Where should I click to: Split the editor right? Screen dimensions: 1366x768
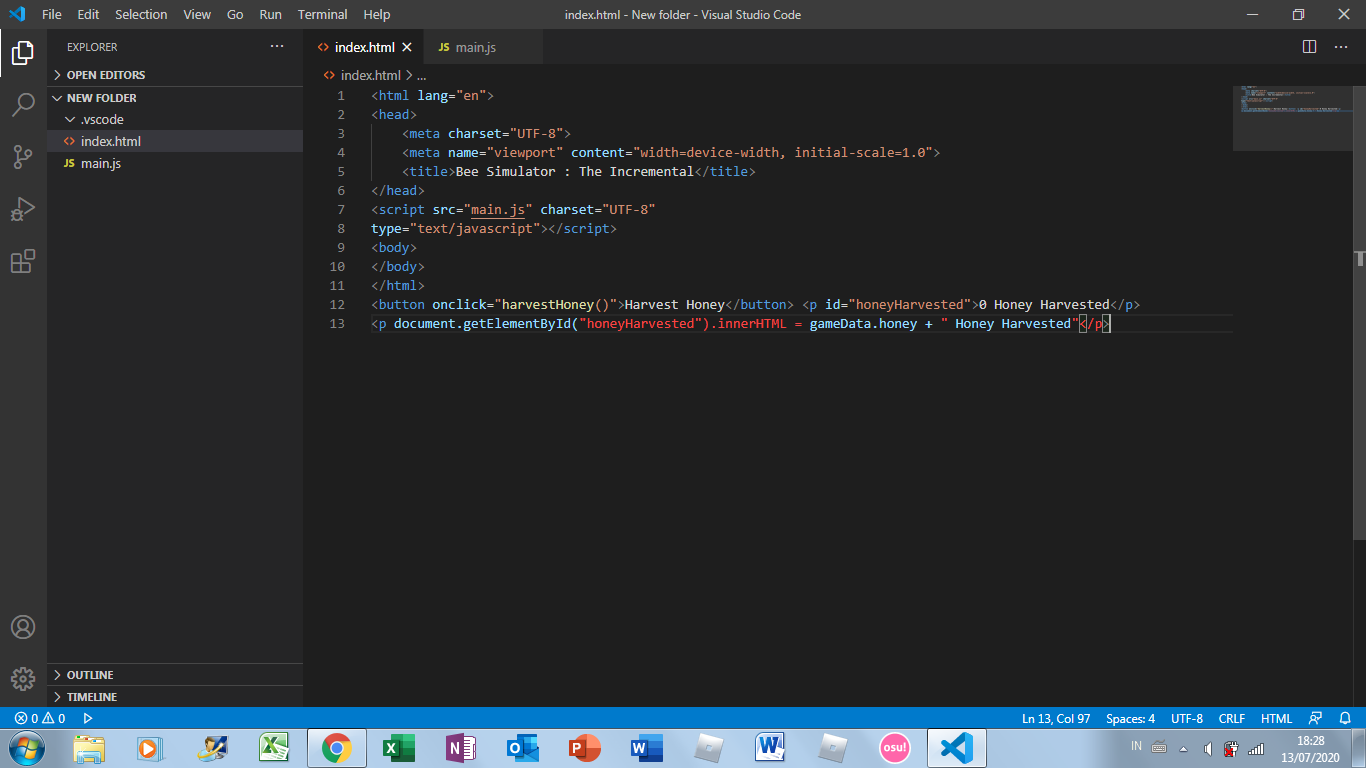tap(1310, 47)
